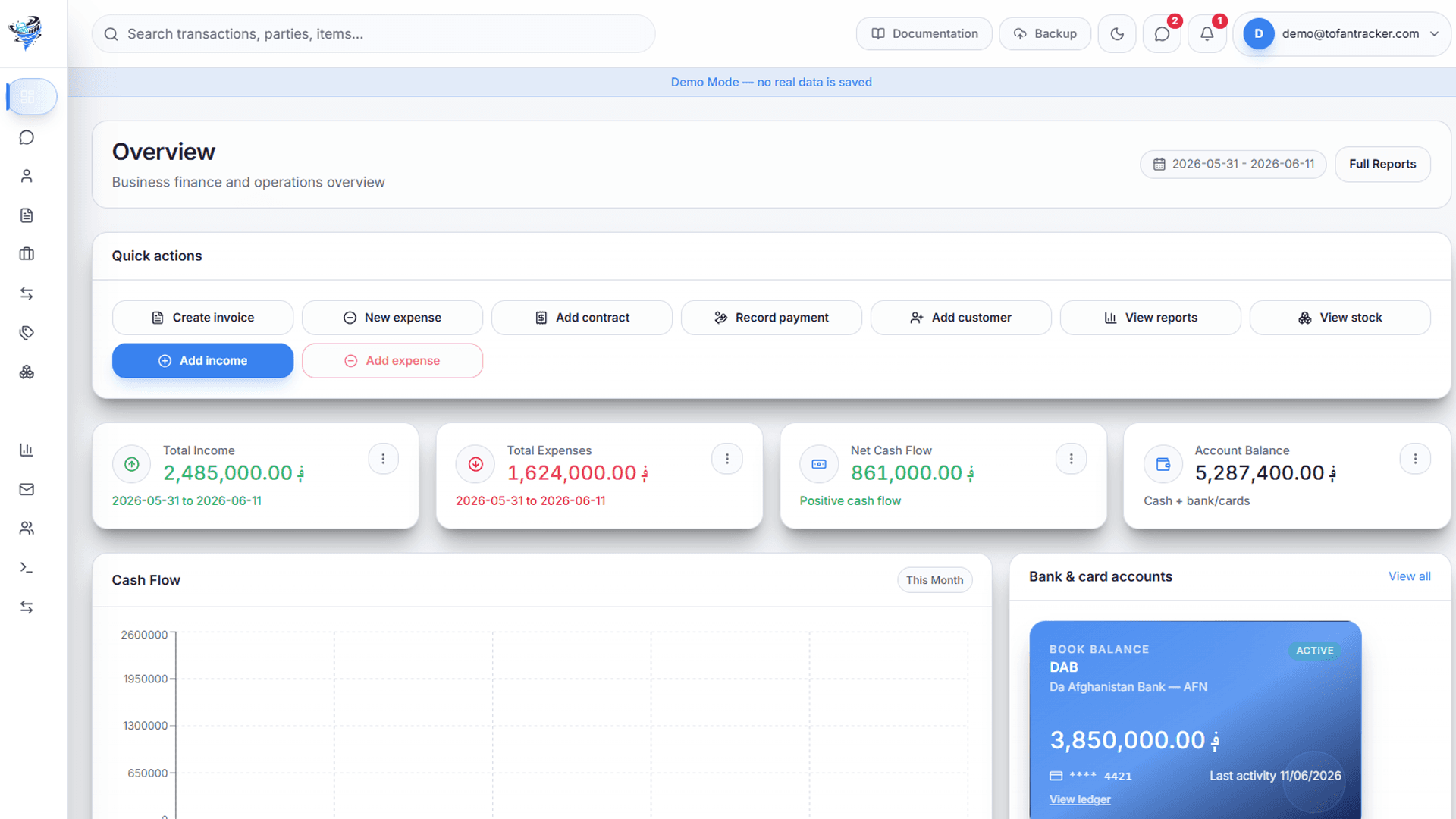Click the Total Income up-arrow icon

point(131,464)
